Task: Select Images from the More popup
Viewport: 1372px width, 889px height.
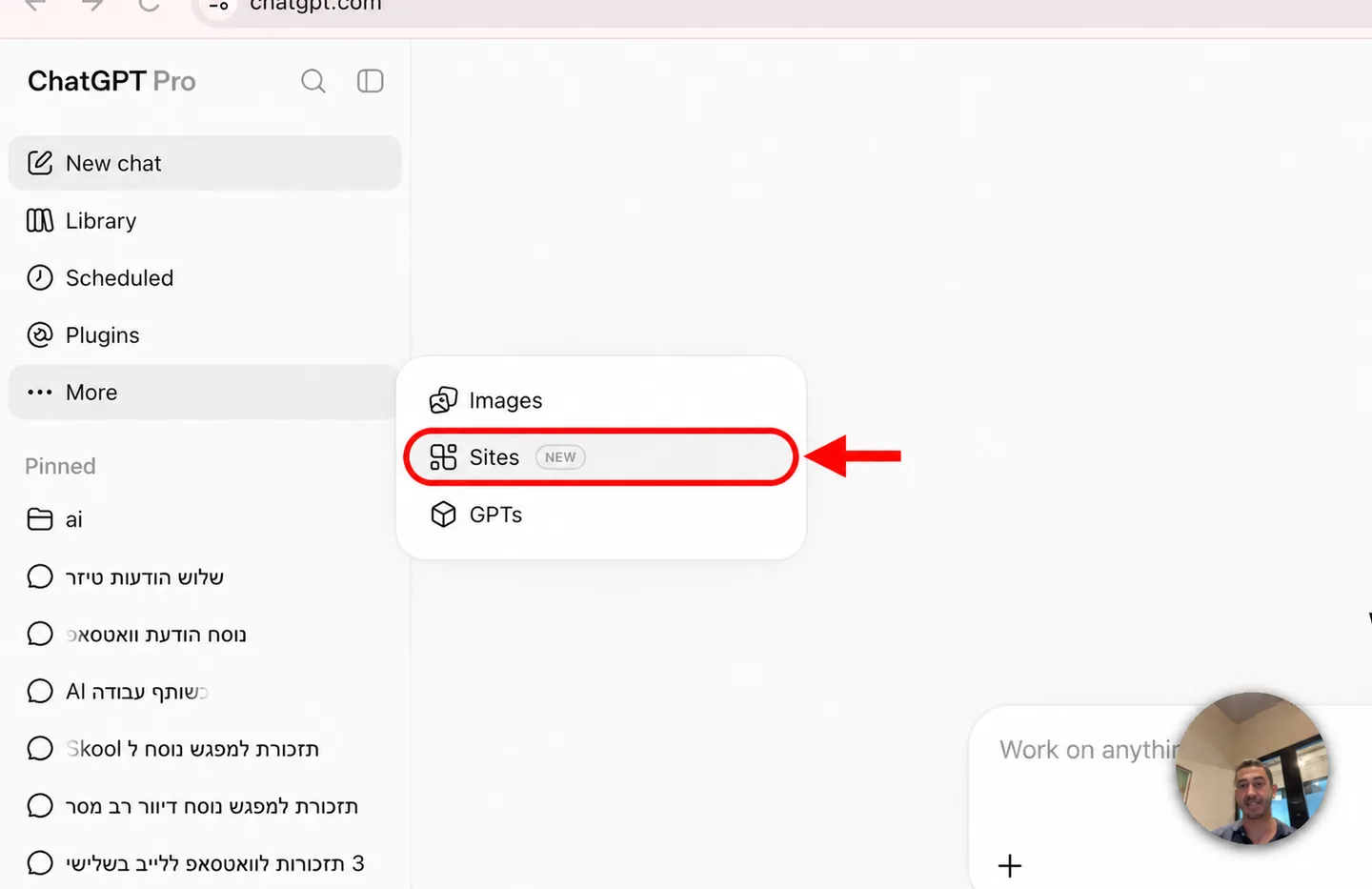Action: [x=601, y=400]
